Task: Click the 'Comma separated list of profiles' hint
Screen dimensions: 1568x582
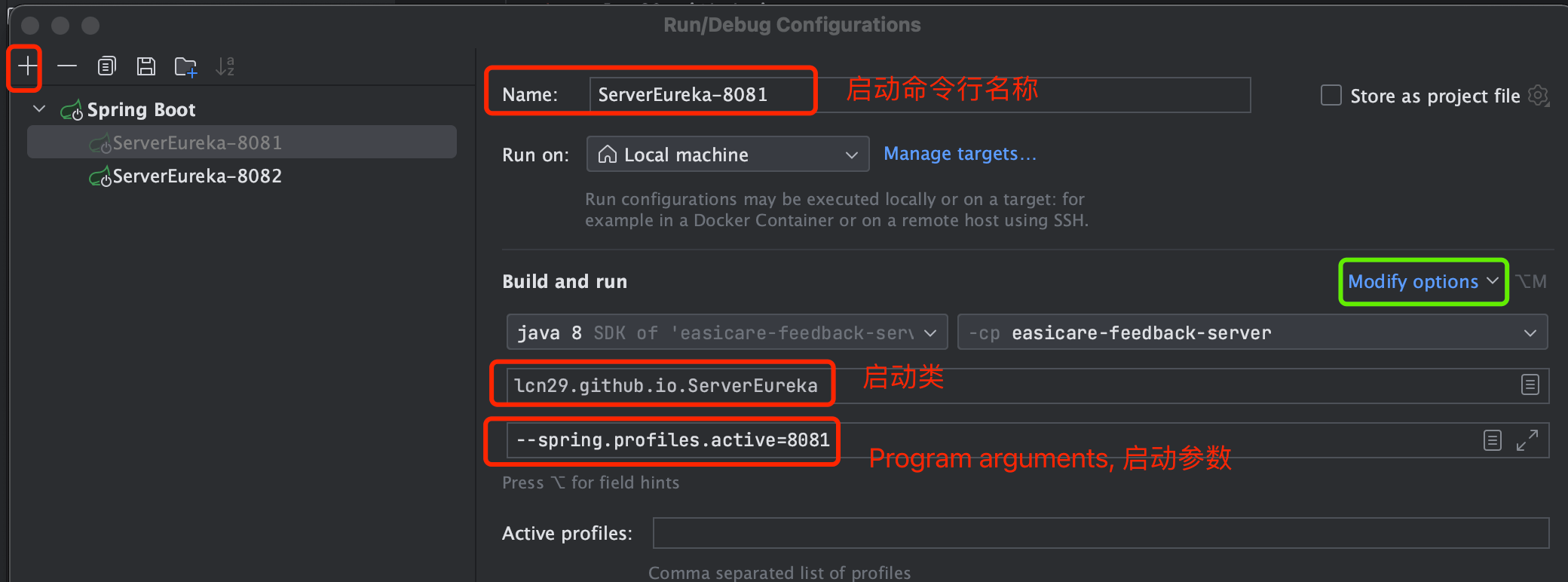Action: pos(779,573)
